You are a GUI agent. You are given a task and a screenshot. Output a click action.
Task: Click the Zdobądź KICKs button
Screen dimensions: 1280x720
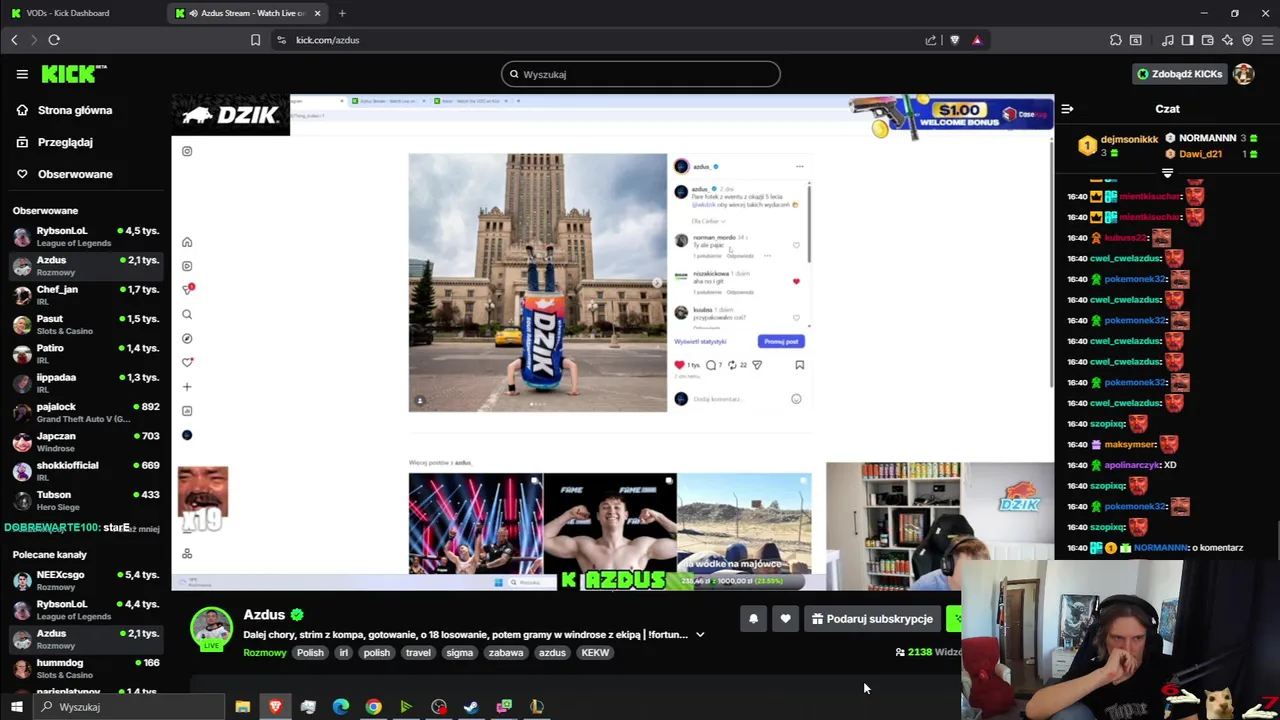(x=1179, y=74)
